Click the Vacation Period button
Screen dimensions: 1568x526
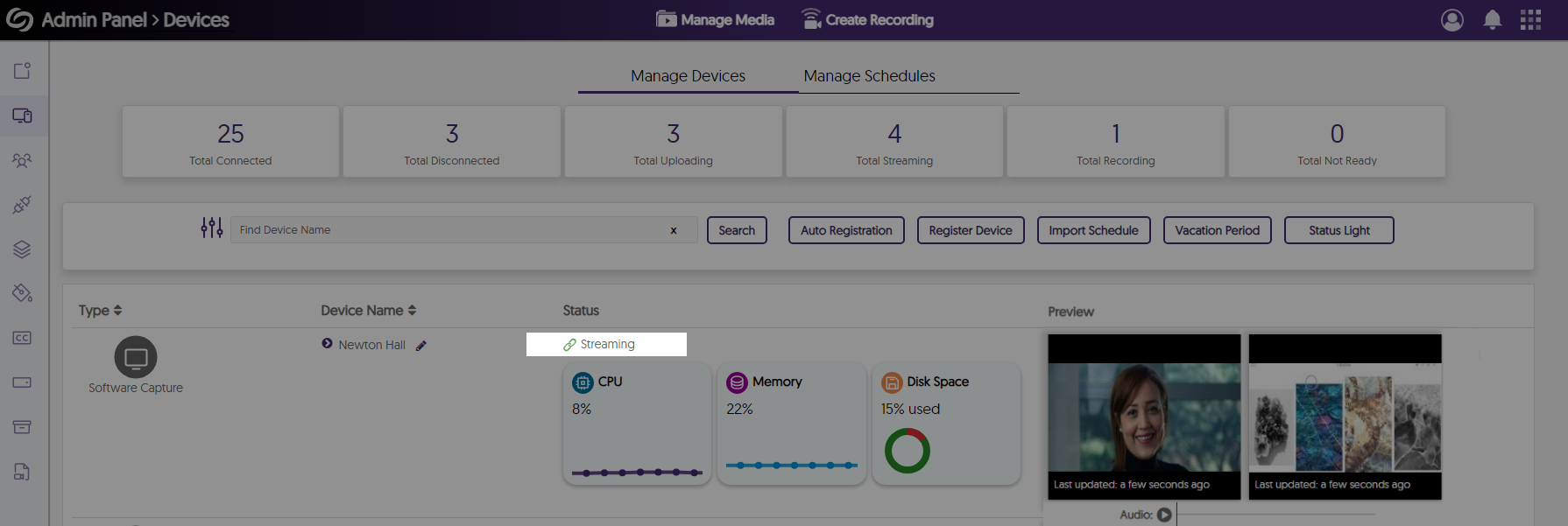click(x=1217, y=230)
